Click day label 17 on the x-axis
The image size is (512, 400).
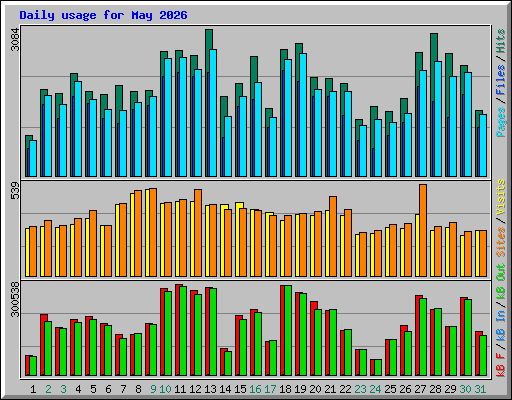(x=270, y=389)
